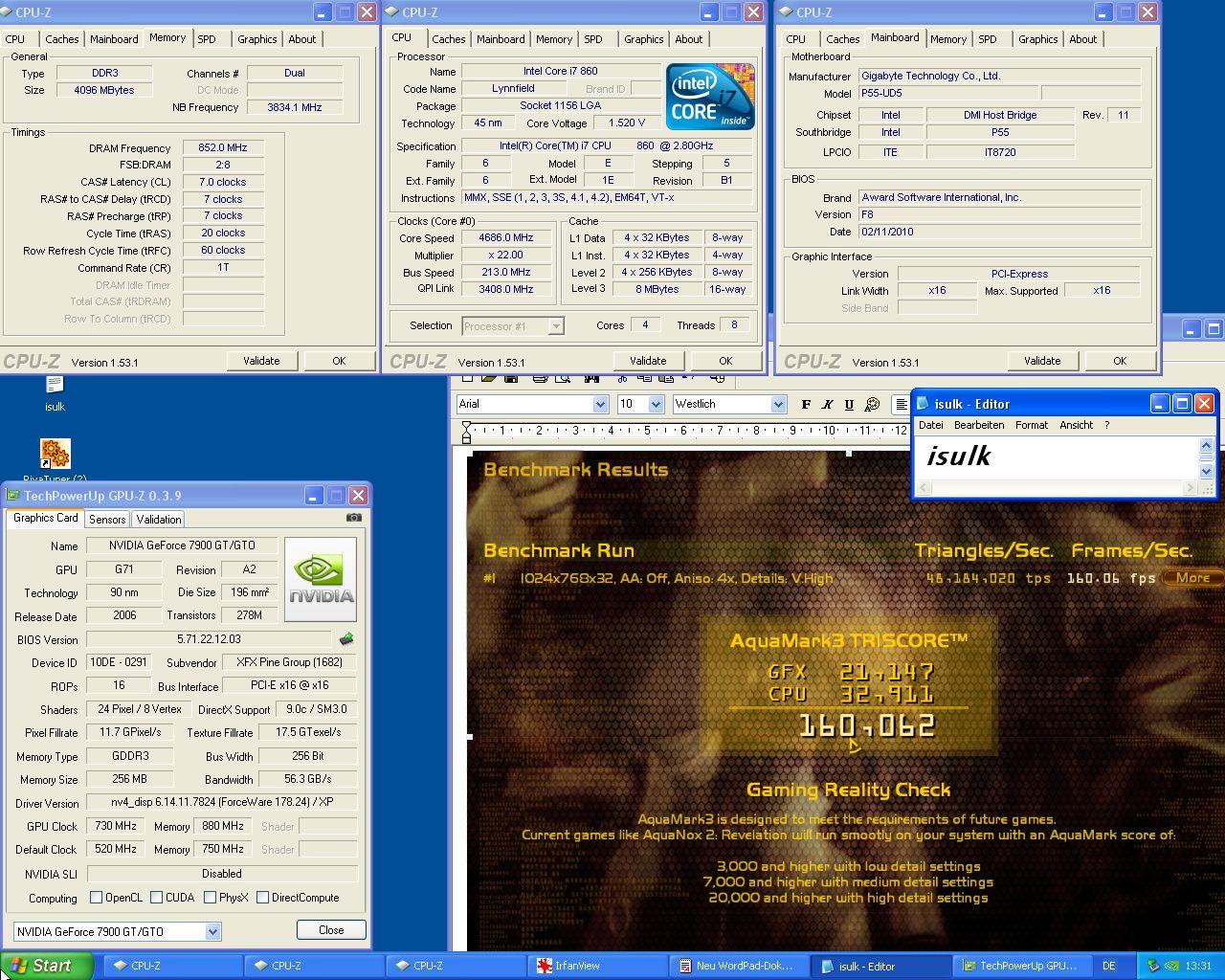Open the Processor #1 selection dropdown
The image size is (1225, 980).
(555, 326)
